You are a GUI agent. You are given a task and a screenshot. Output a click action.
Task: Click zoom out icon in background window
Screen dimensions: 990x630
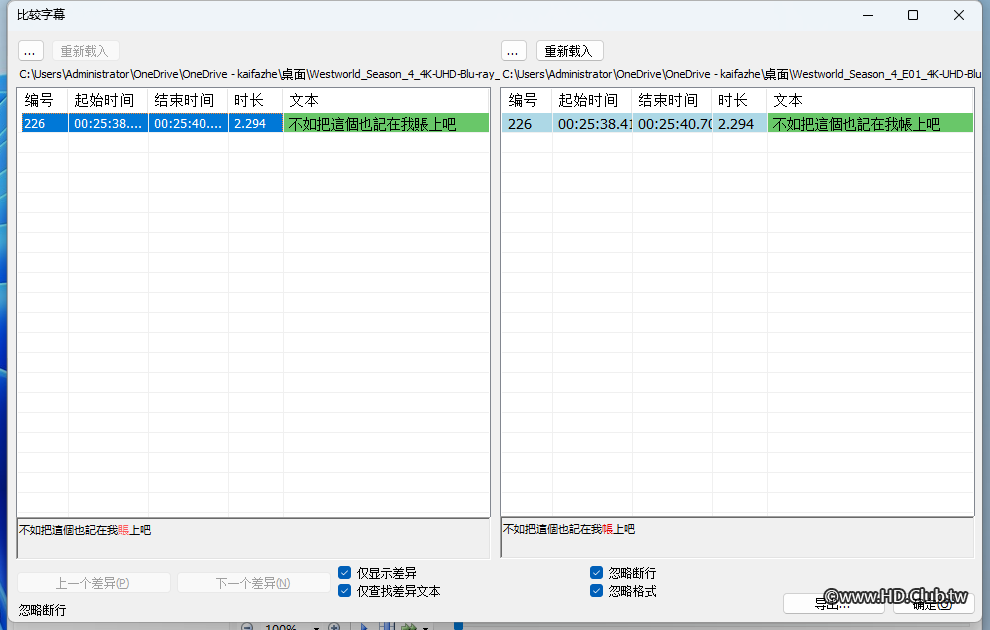[x=248, y=627]
